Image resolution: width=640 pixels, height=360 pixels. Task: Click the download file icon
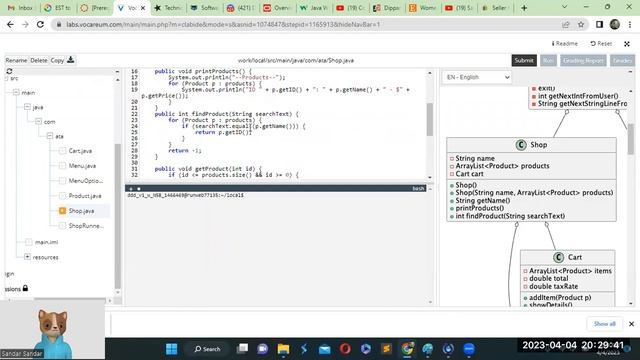[71, 60]
